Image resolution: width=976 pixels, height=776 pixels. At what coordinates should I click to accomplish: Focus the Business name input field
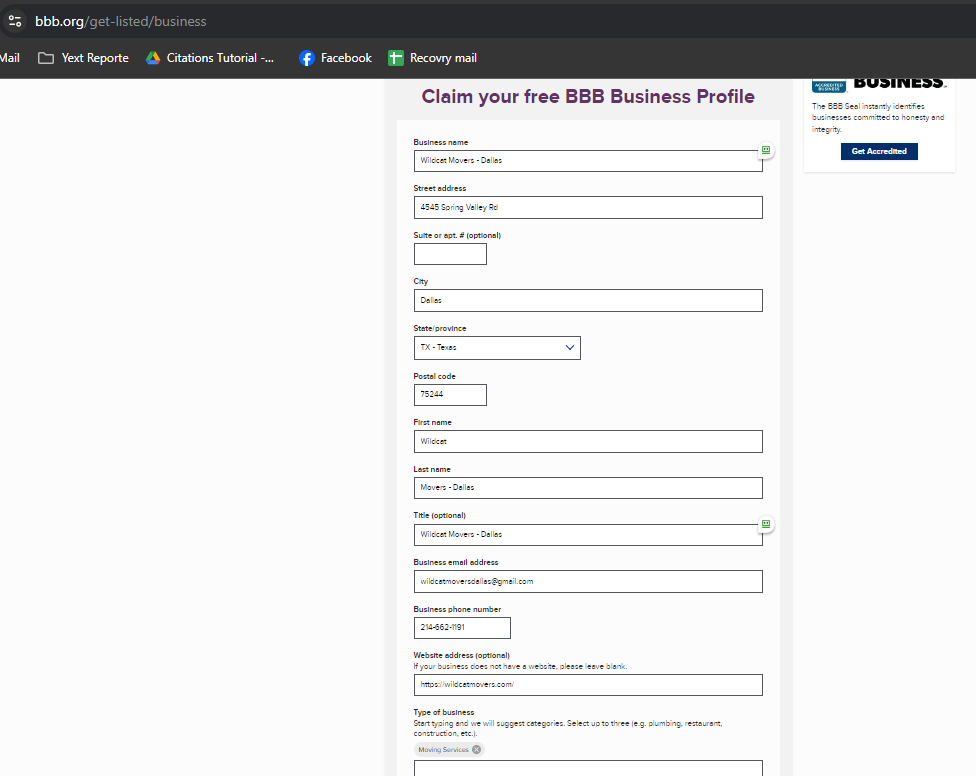[588, 161]
